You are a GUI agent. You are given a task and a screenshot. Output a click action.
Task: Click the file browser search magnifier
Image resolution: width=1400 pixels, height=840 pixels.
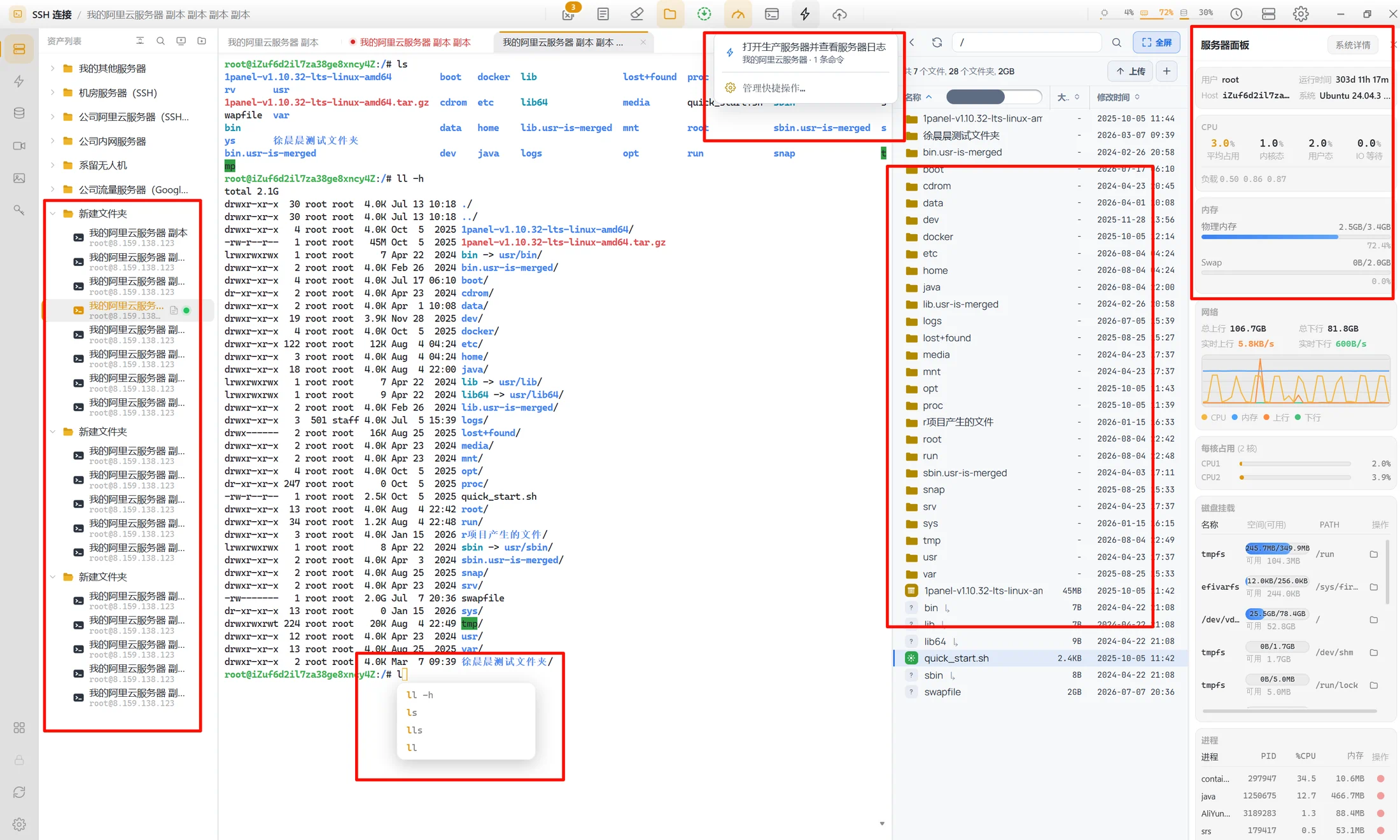point(1116,43)
